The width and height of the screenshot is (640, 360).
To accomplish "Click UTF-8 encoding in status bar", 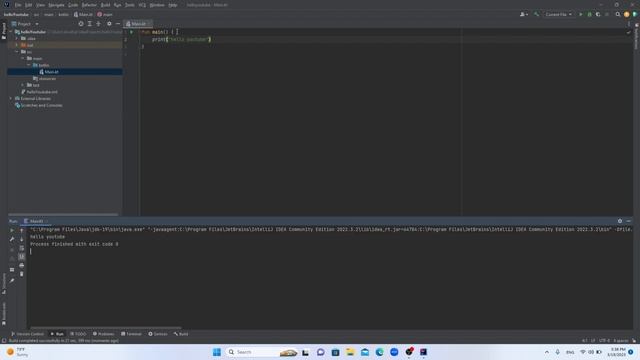I will tap(604, 340).
